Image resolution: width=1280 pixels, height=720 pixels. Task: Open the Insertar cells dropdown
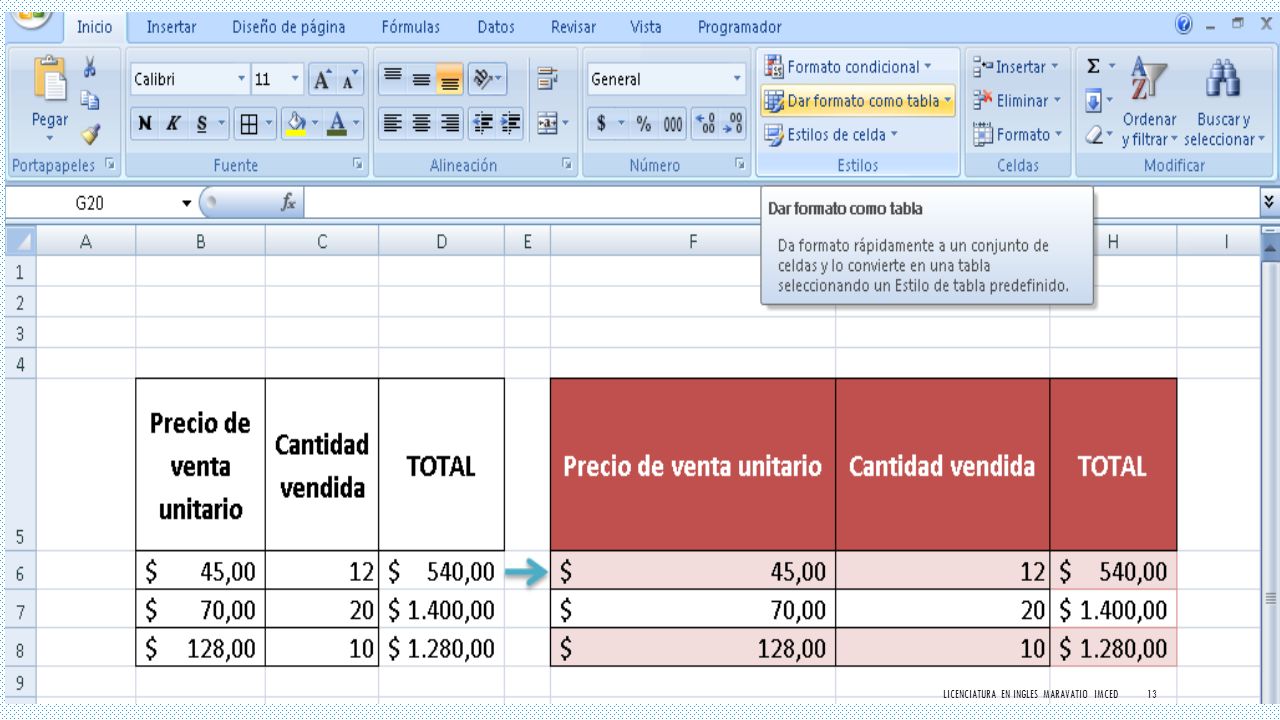coord(1015,67)
